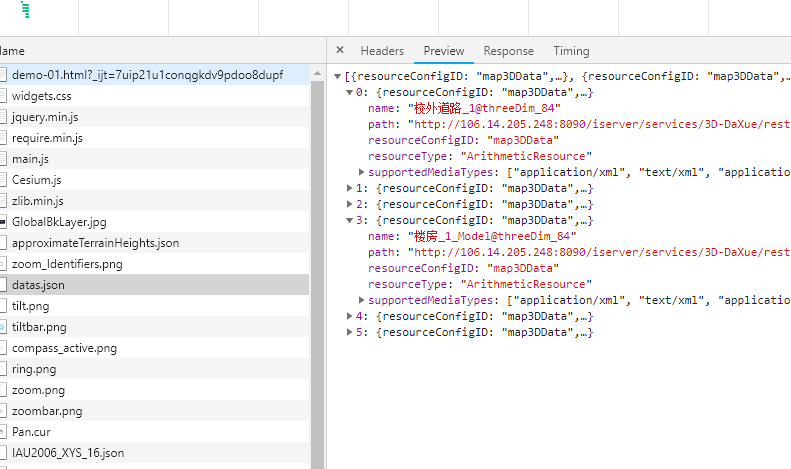Select zlib.min.js request
791x469 pixels.
tap(154, 201)
